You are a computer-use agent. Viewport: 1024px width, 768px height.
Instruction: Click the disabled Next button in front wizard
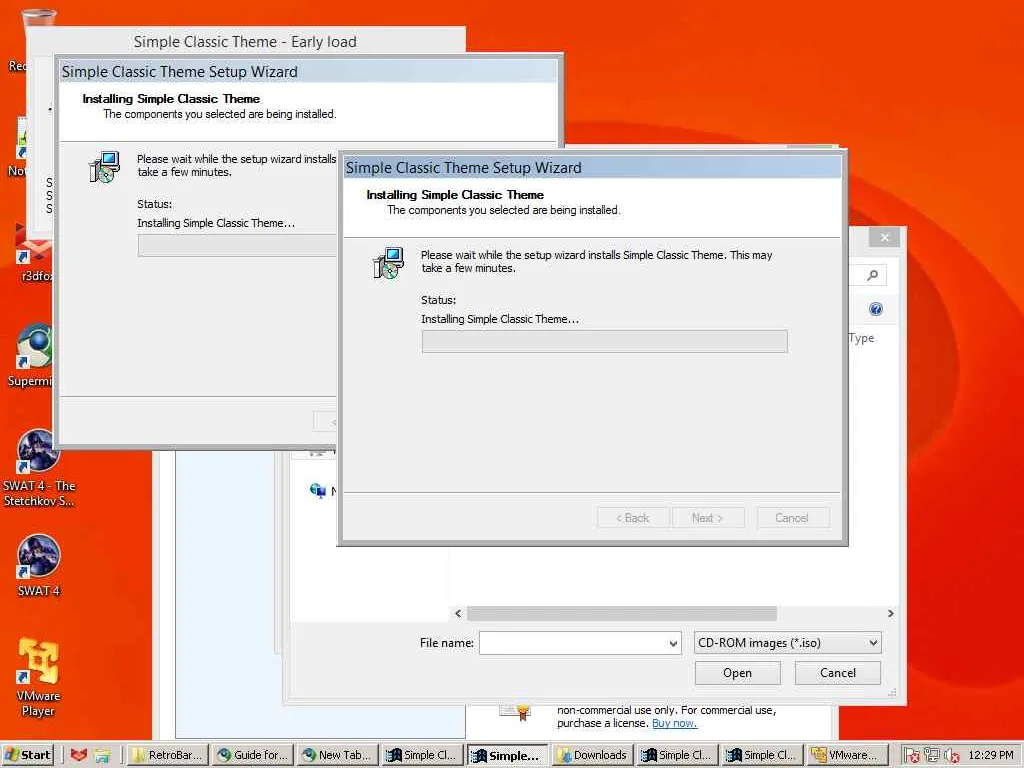pos(708,518)
